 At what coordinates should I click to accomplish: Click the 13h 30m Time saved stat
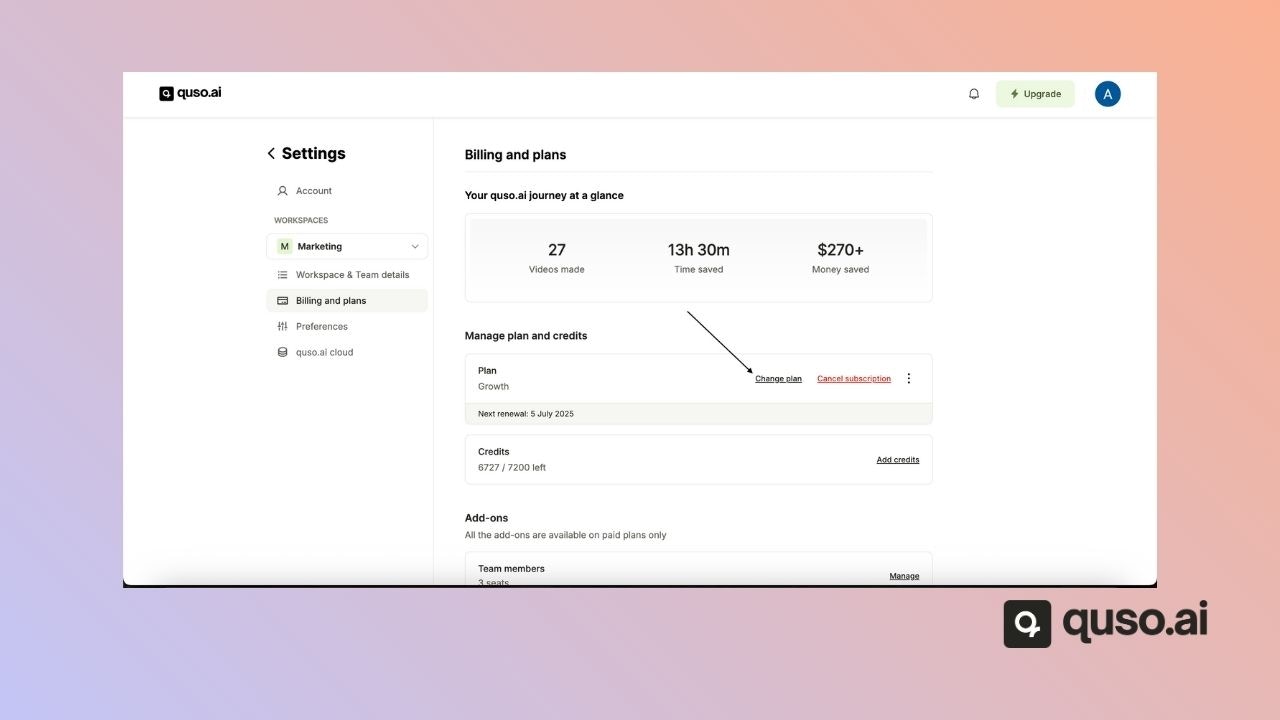[x=699, y=257]
